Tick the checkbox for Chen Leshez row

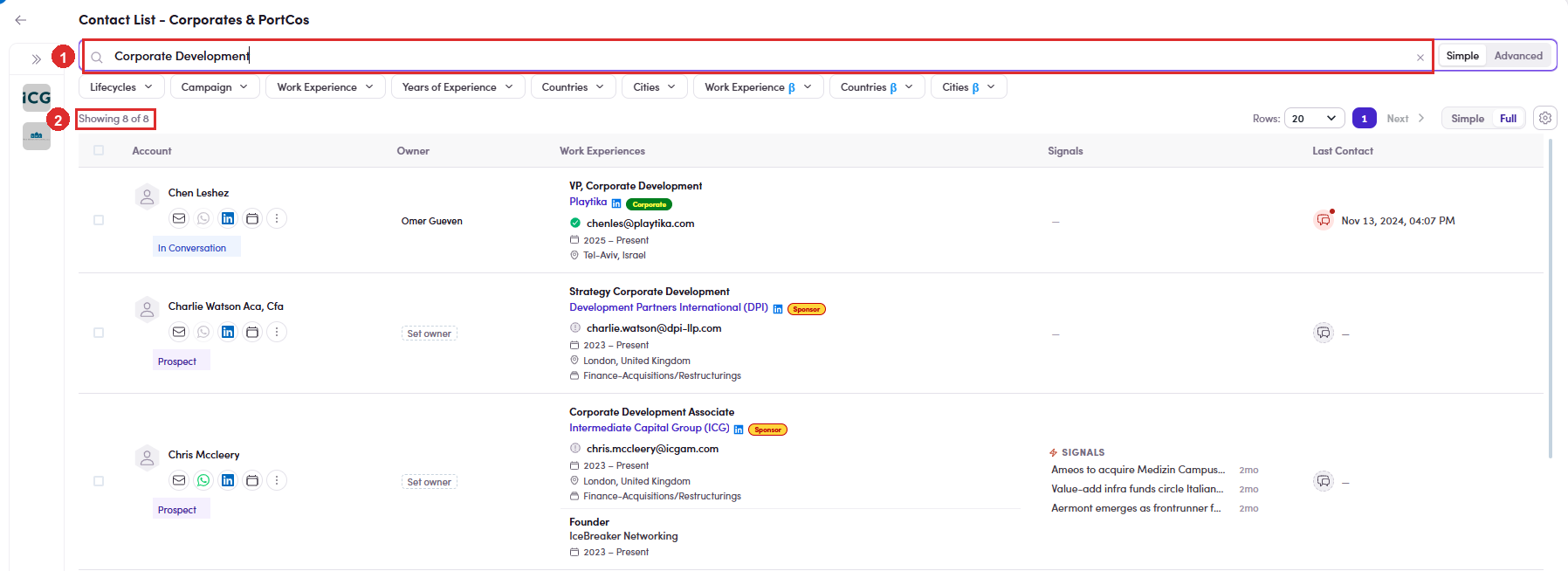99,220
